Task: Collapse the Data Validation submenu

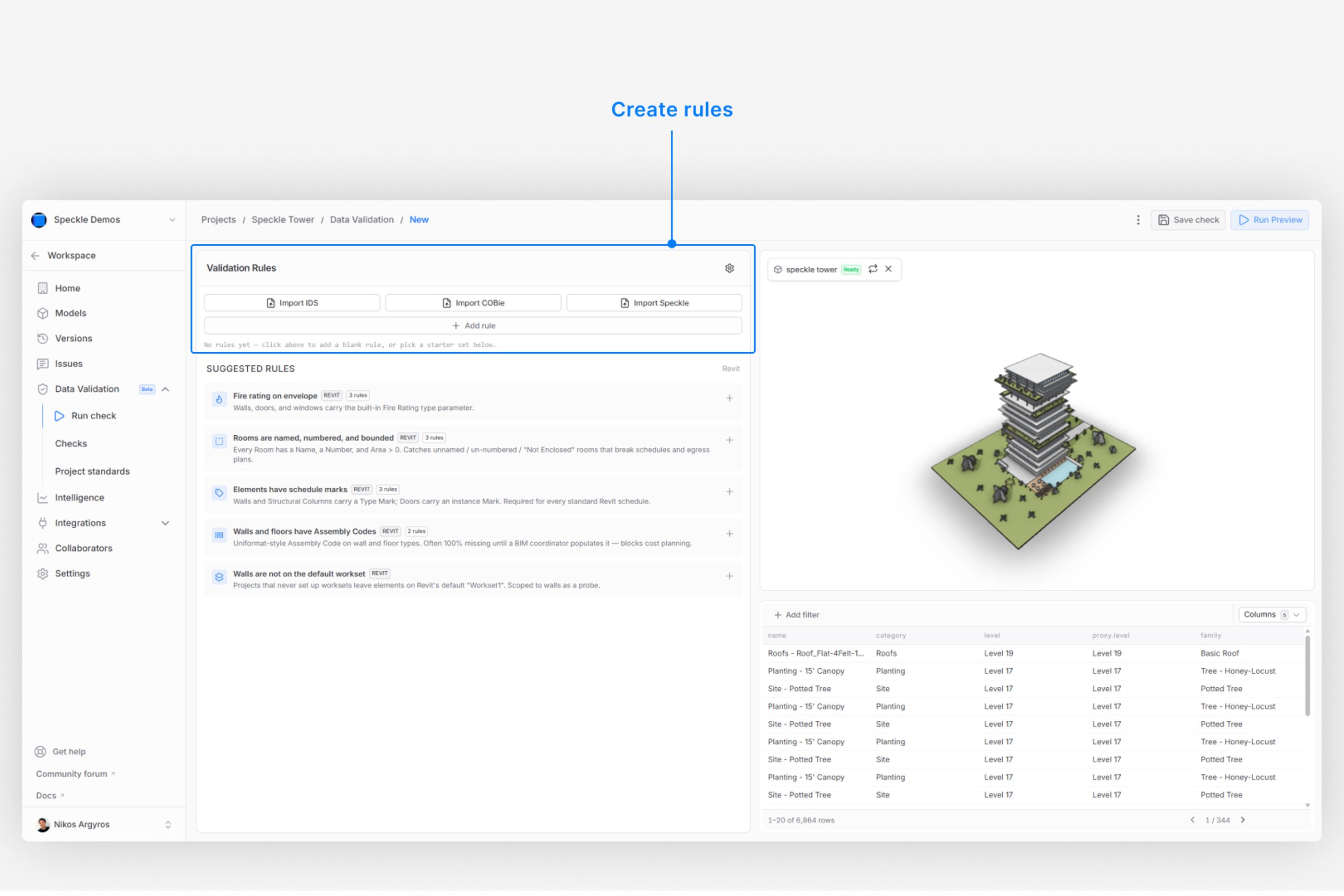Action: coord(166,390)
